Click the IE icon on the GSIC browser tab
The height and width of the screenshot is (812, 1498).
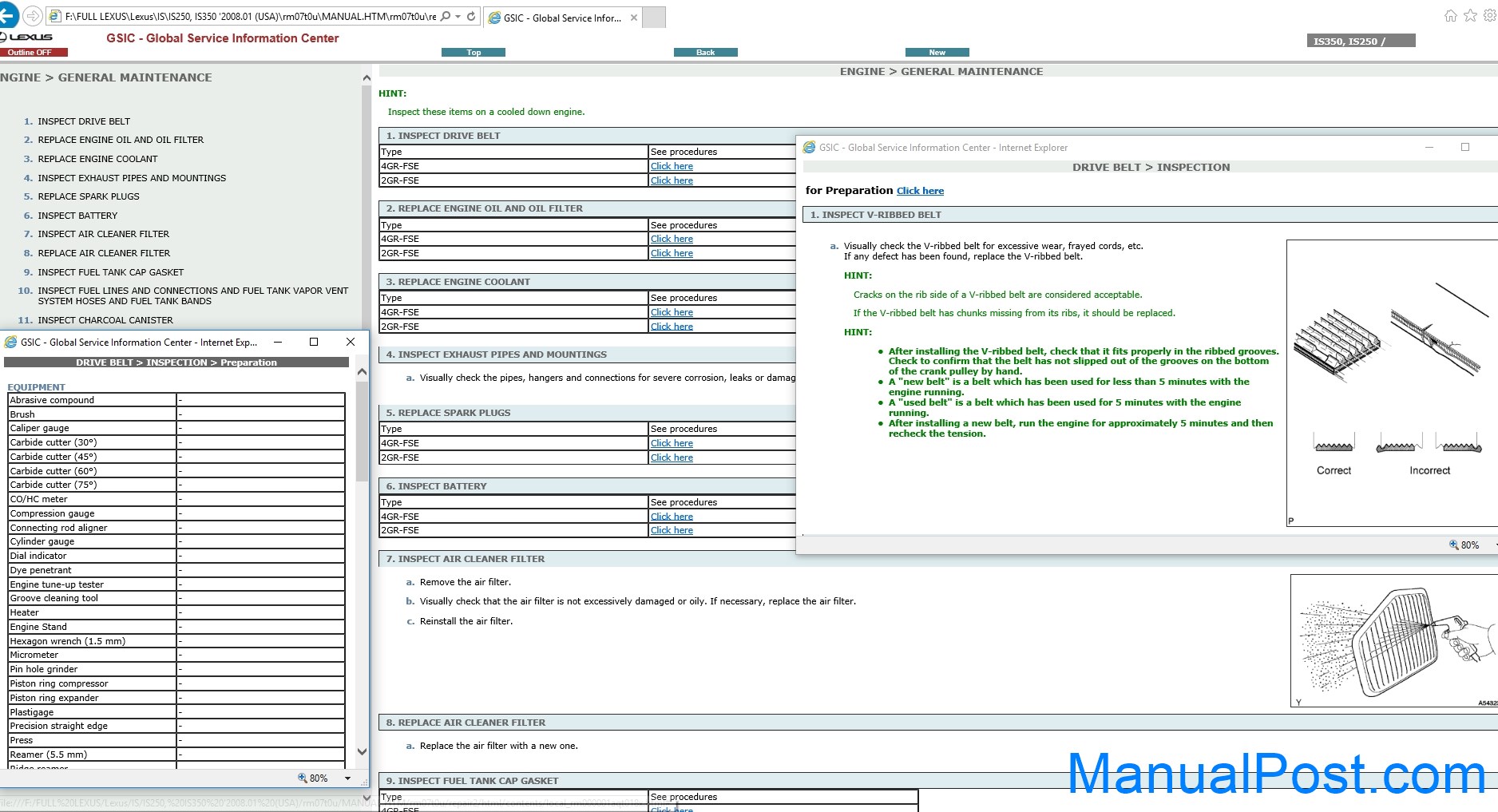tap(494, 18)
